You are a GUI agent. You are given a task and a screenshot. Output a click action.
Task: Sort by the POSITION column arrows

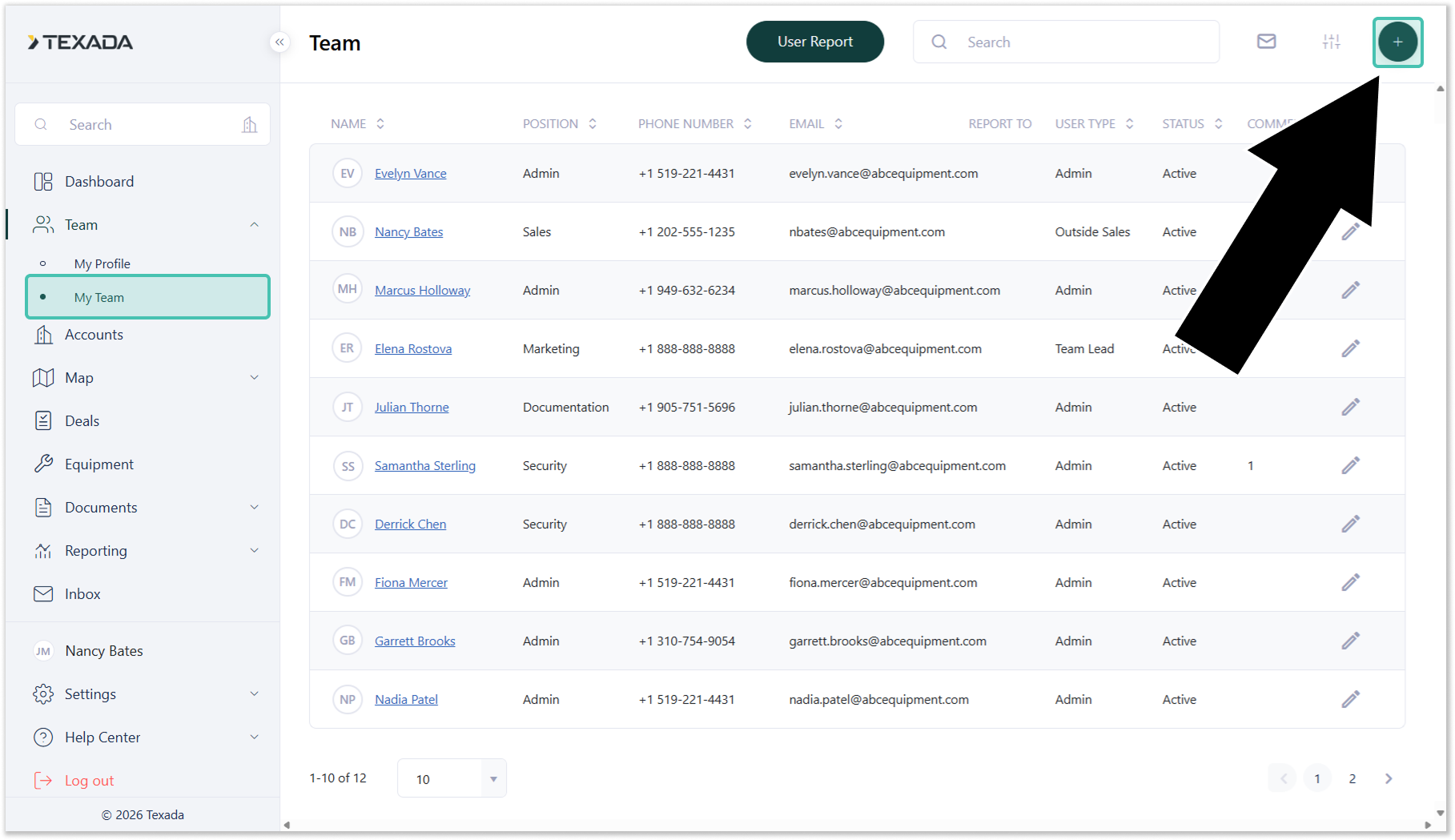tap(593, 123)
